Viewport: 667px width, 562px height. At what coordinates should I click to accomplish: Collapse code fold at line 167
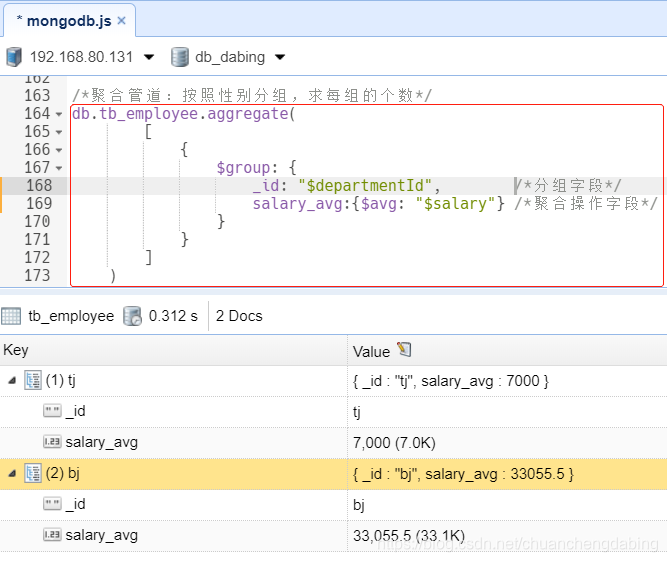pyautogui.click(x=59, y=168)
